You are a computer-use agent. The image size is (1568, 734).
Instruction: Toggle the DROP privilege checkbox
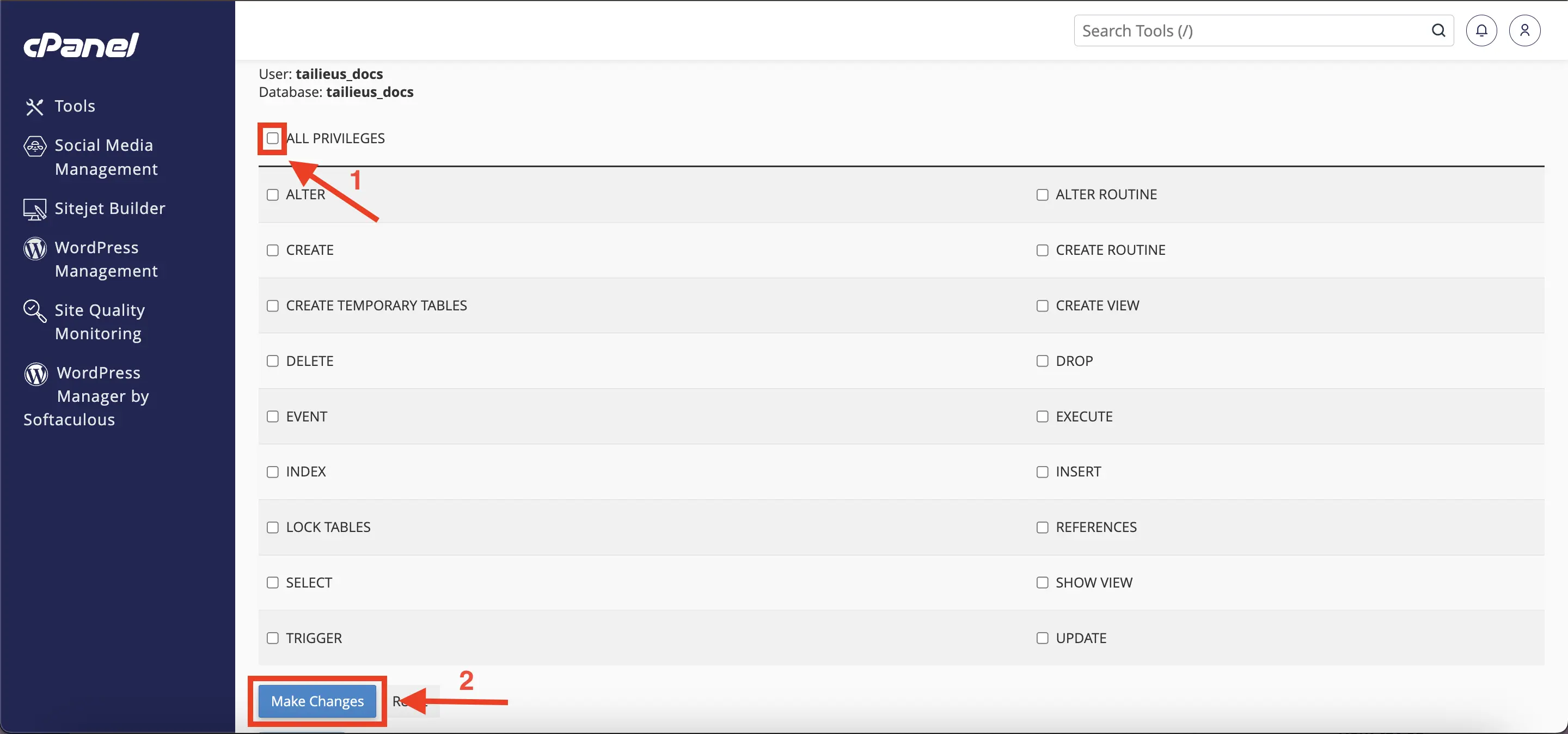click(1042, 361)
